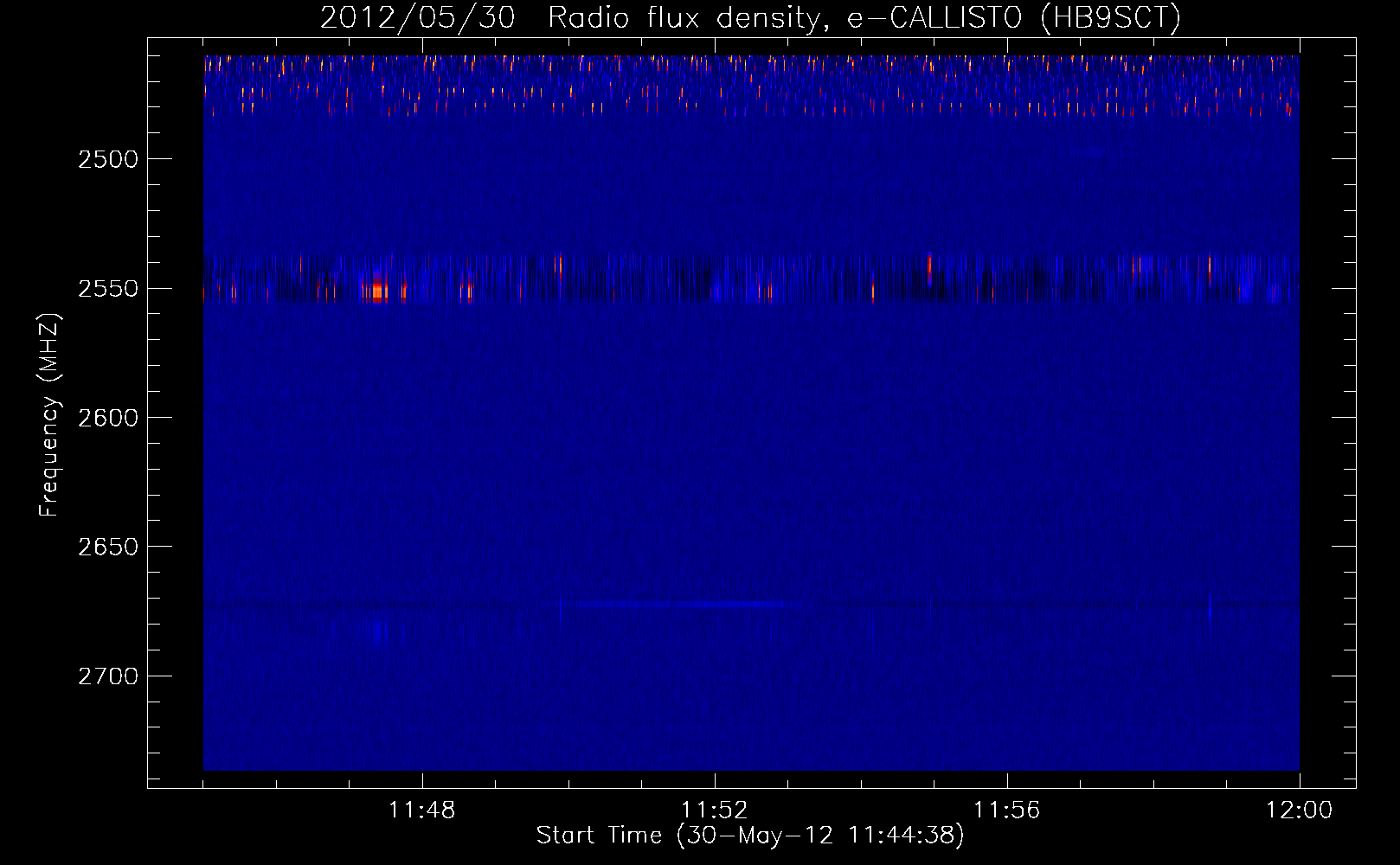Click the 12:00 time tick label
This screenshot has height=865, width=1400.
point(1300,811)
